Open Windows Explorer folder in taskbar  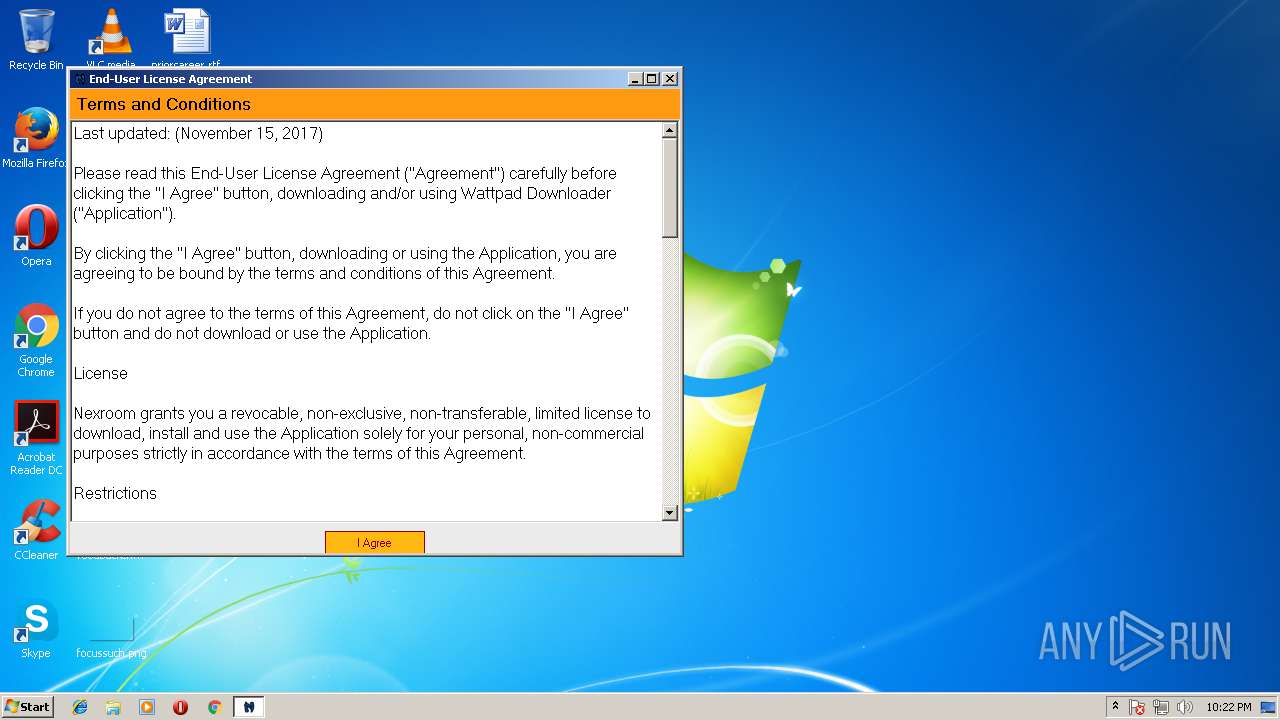113,707
